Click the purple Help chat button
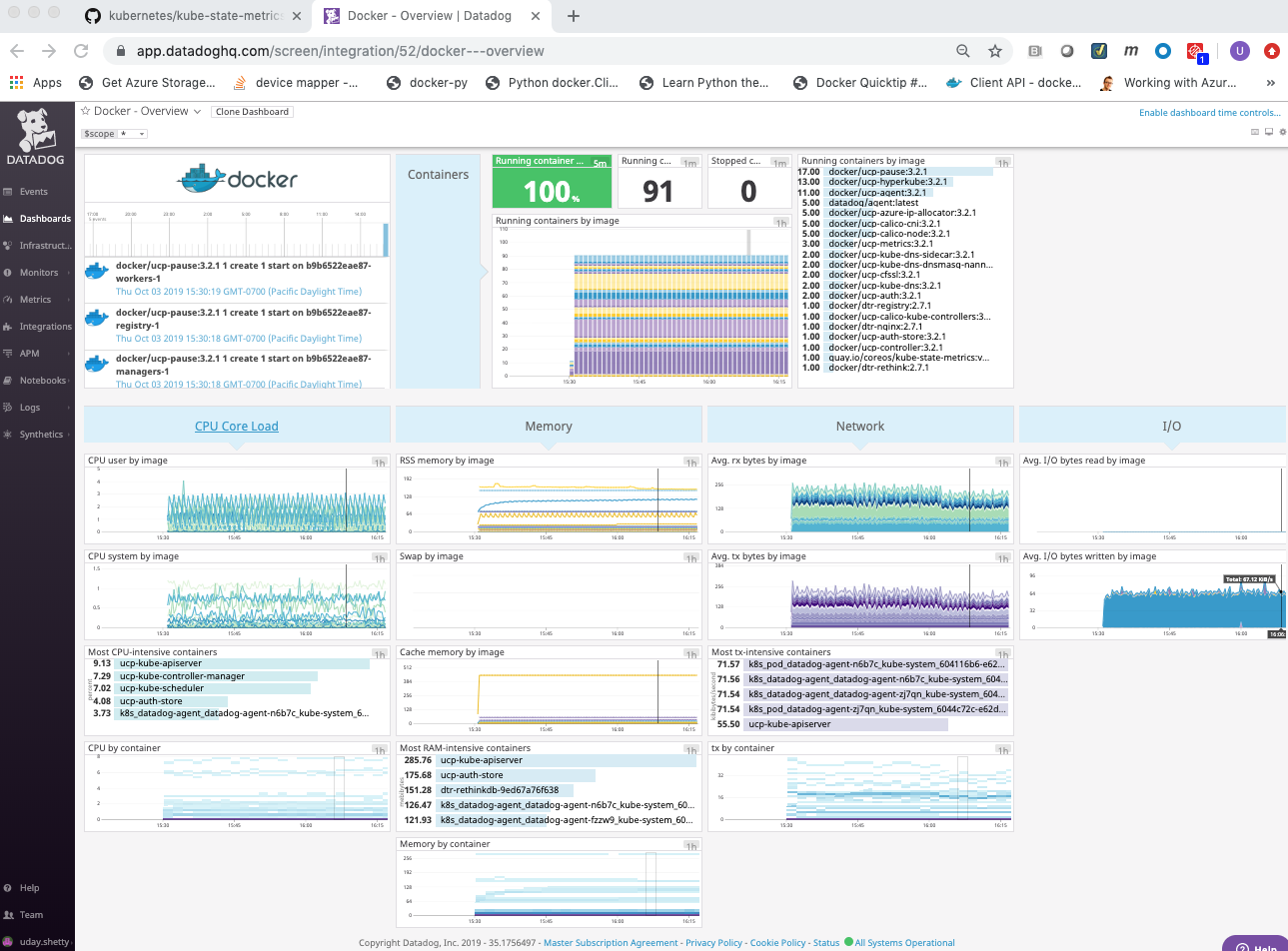This screenshot has height=951, width=1288. (x=1256, y=944)
